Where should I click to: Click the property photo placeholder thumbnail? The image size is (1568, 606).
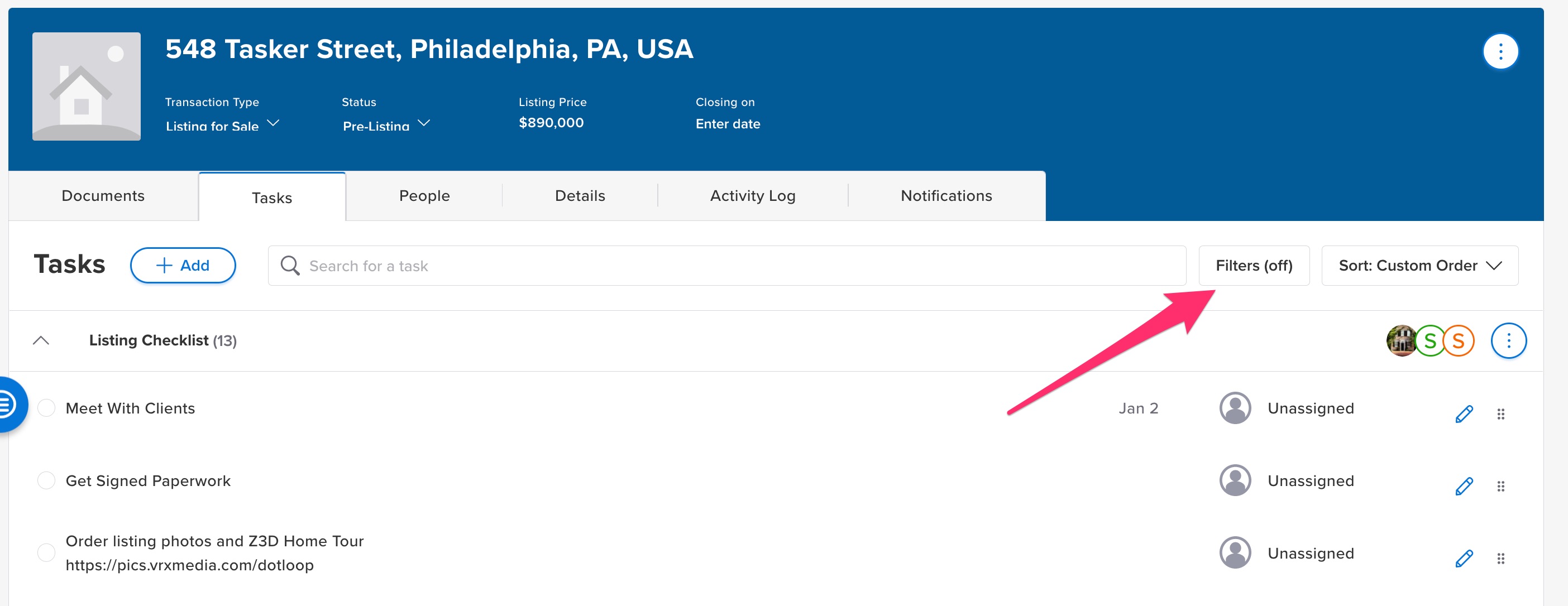click(87, 86)
